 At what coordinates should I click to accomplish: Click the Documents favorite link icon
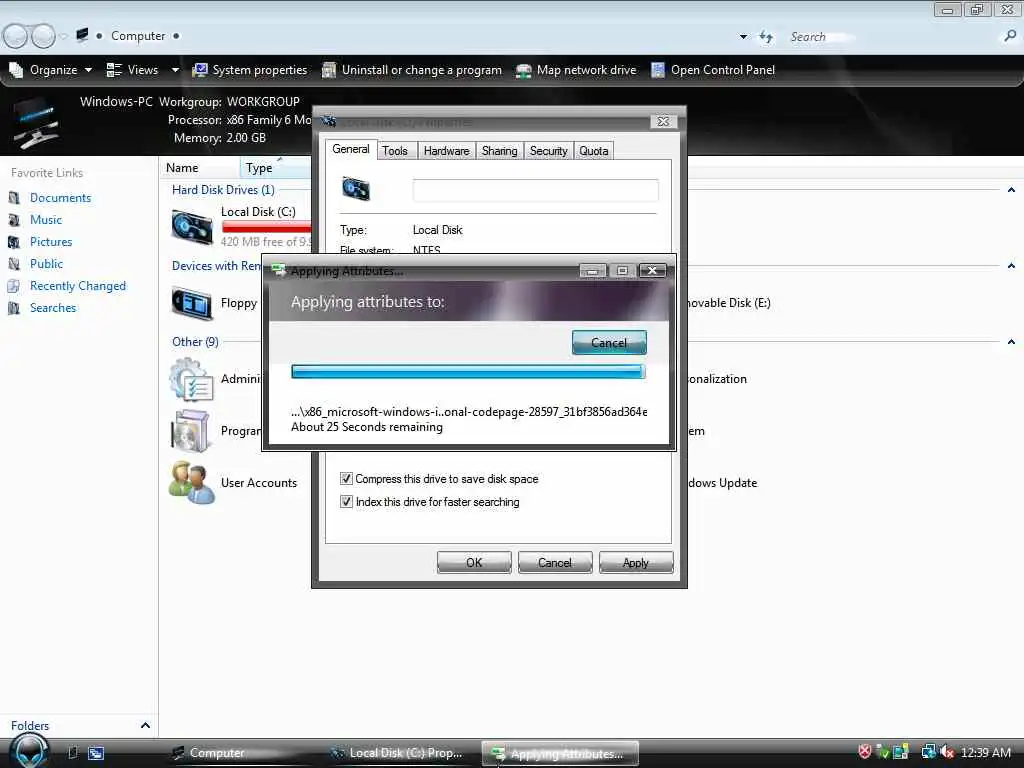[x=14, y=198]
